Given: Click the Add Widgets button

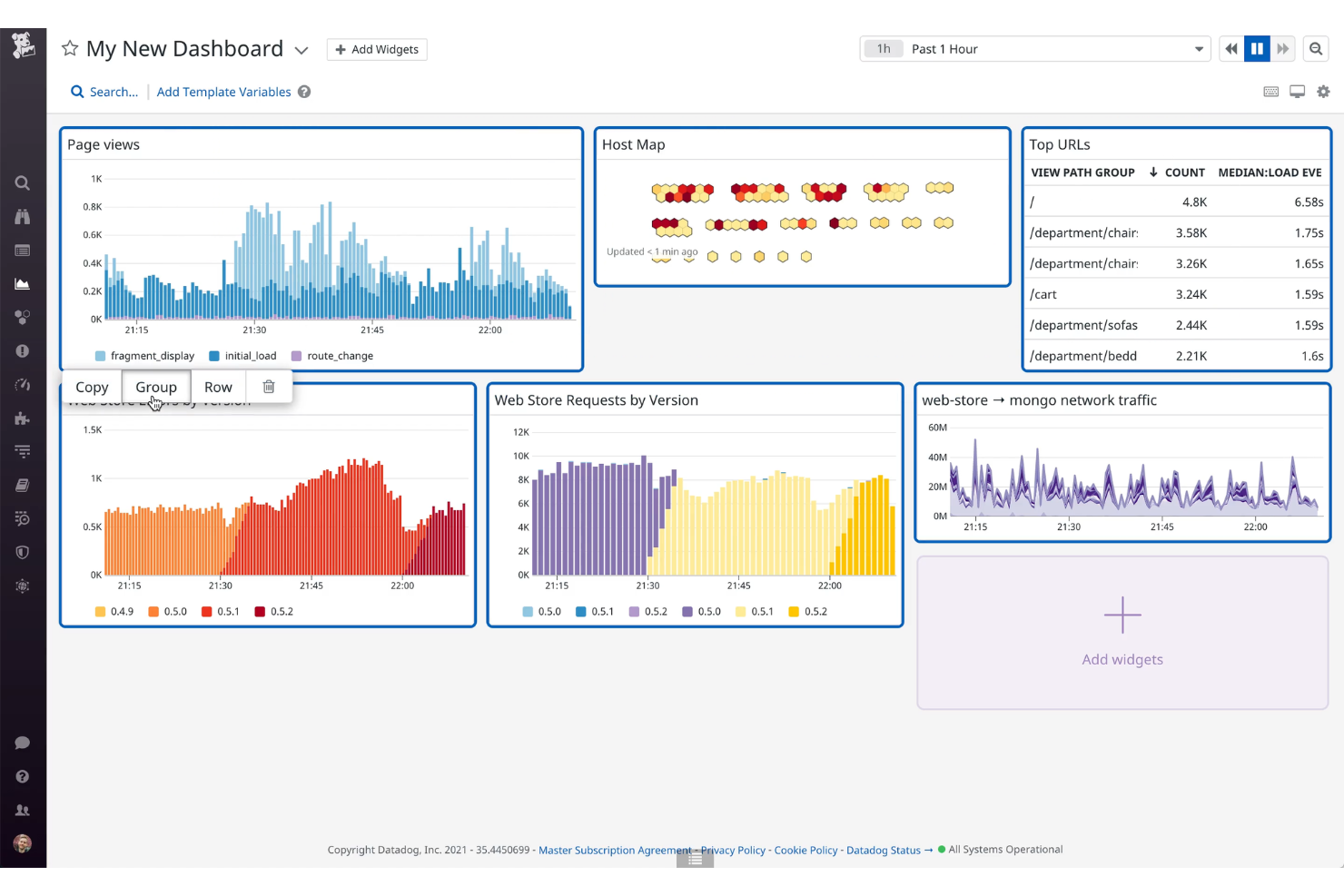Looking at the screenshot, I should click(377, 49).
